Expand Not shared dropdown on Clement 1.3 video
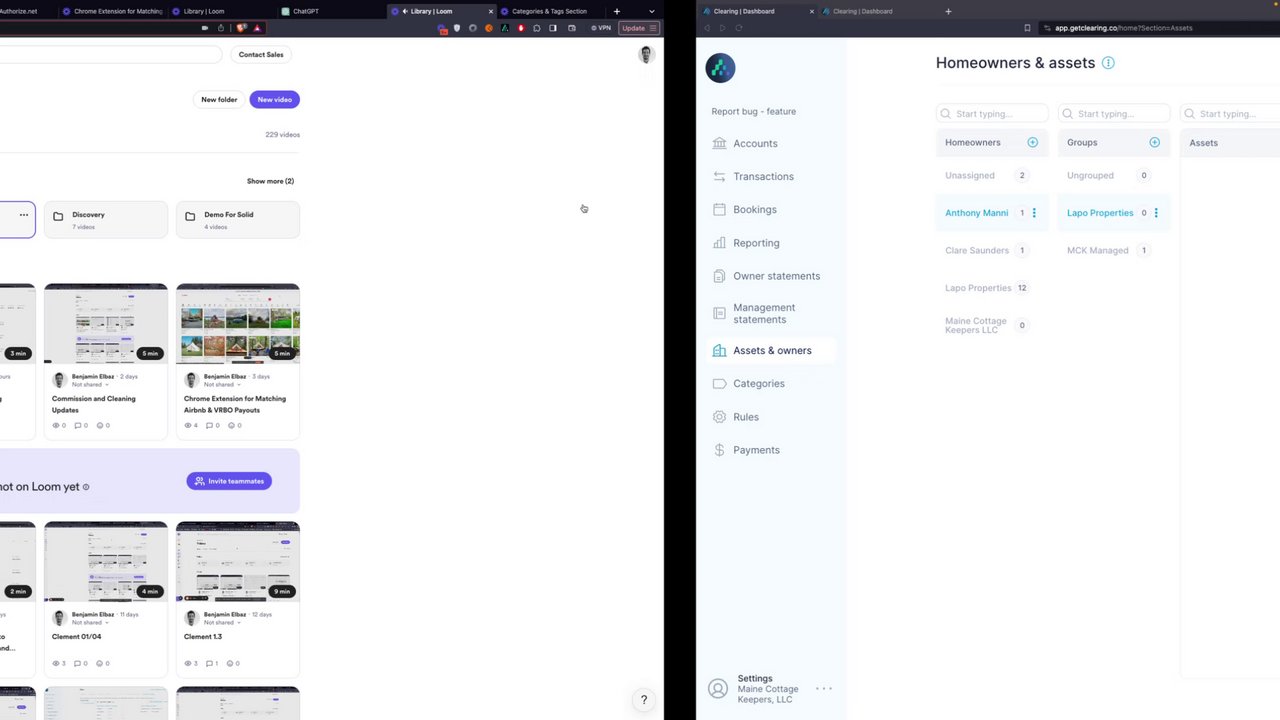 [221, 622]
